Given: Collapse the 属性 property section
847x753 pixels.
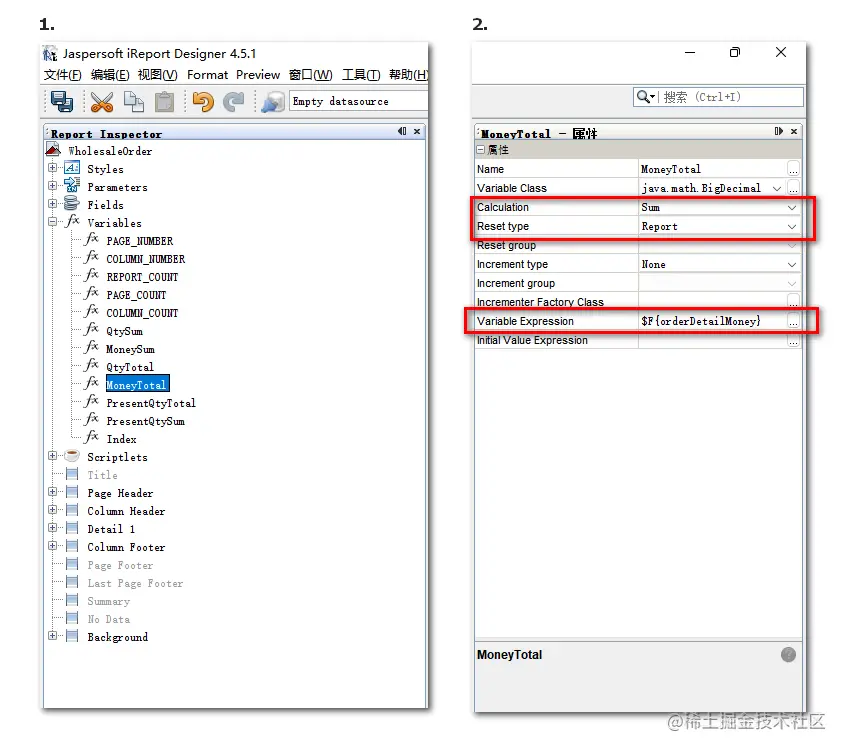Looking at the screenshot, I should tap(480, 150).
